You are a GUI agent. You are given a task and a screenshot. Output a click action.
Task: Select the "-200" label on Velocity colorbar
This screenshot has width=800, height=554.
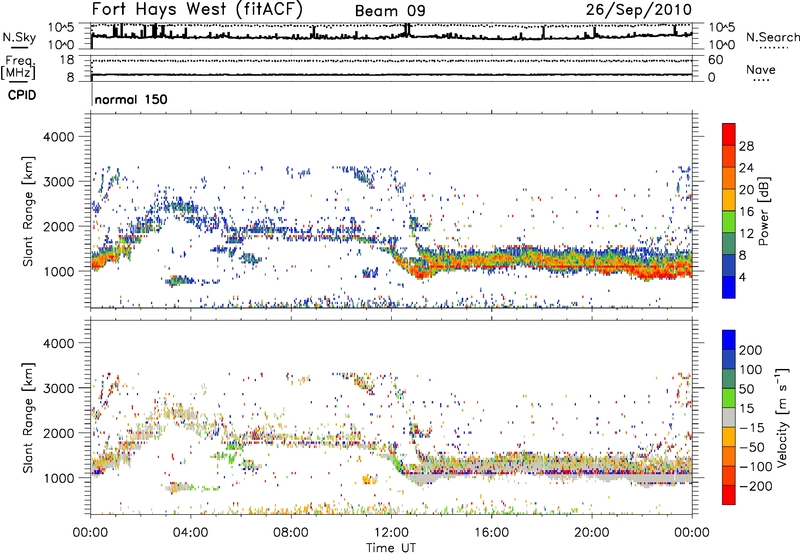pyautogui.click(x=755, y=486)
